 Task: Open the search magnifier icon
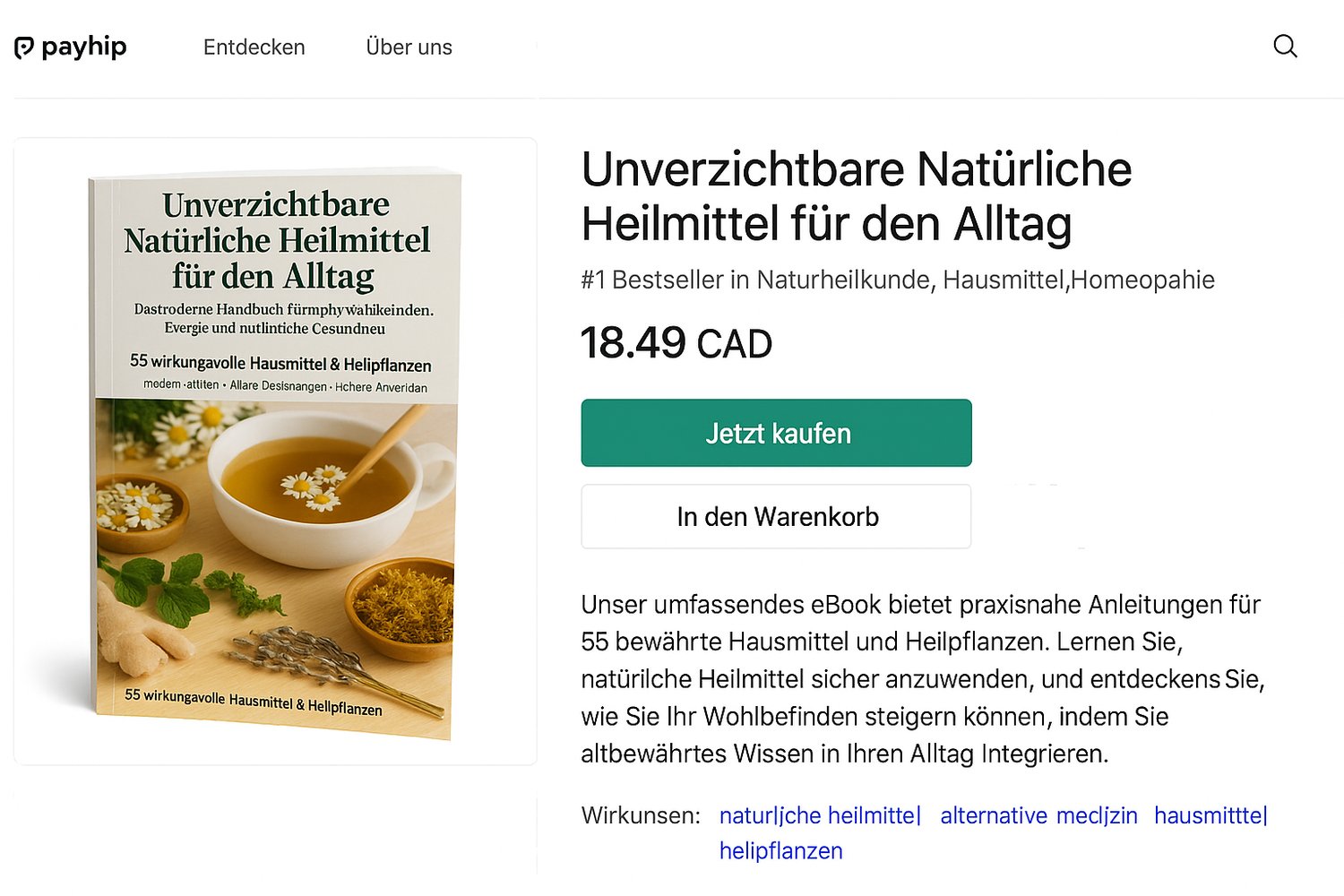(1286, 47)
